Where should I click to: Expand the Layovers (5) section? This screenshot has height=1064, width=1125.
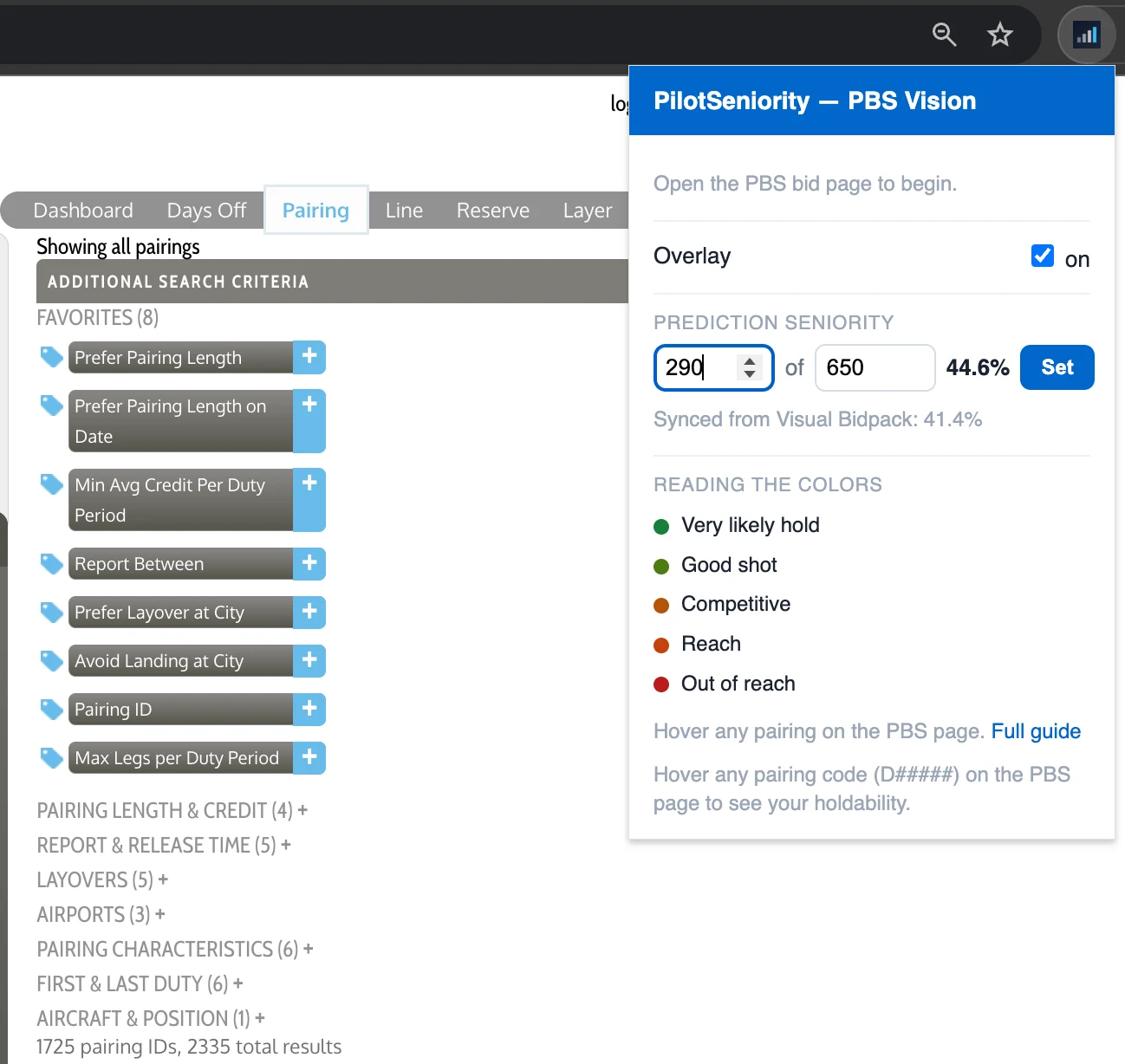pyautogui.click(x=102, y=879)
